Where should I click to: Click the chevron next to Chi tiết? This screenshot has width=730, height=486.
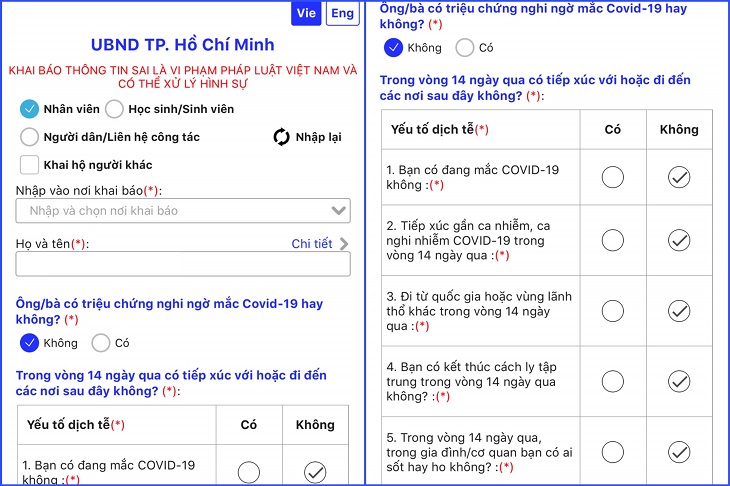[x=344, y=243]
